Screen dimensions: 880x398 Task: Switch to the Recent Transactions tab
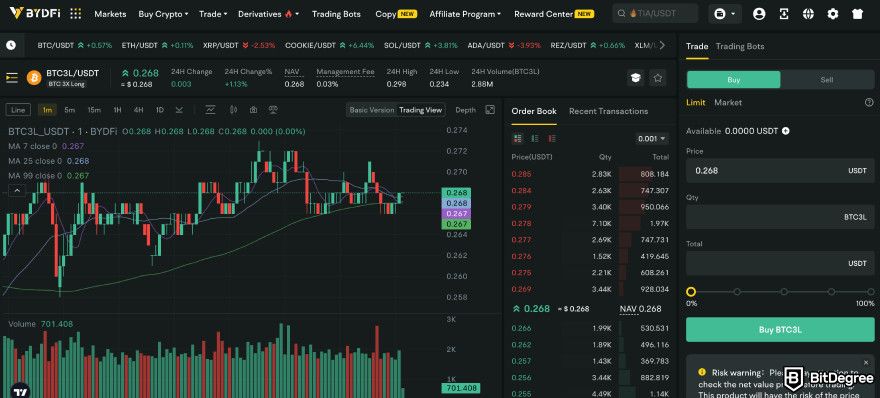tap(608, 111)
